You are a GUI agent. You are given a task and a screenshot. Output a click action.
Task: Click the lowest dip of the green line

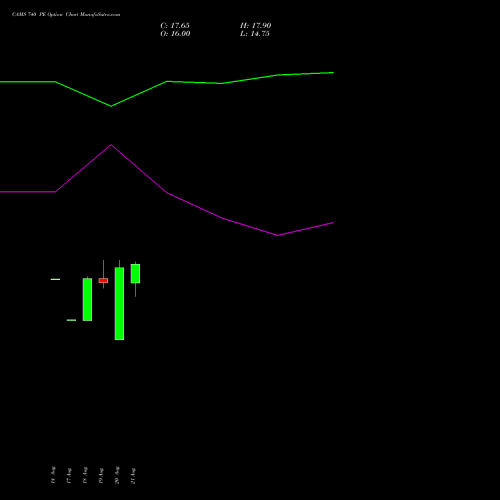point(111,106)
